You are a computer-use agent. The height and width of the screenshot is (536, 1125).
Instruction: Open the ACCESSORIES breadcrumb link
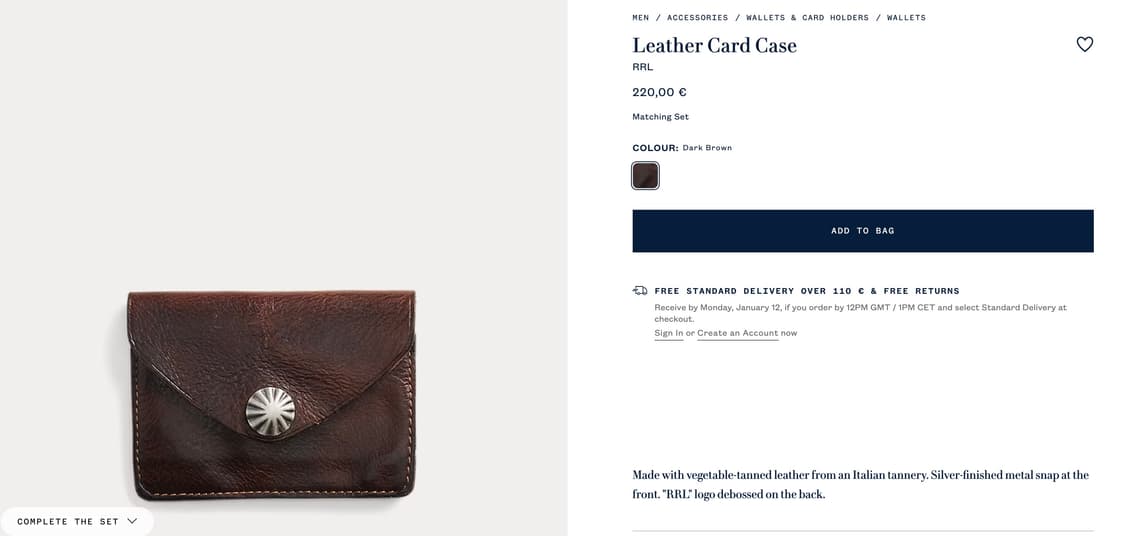[697, 17]
